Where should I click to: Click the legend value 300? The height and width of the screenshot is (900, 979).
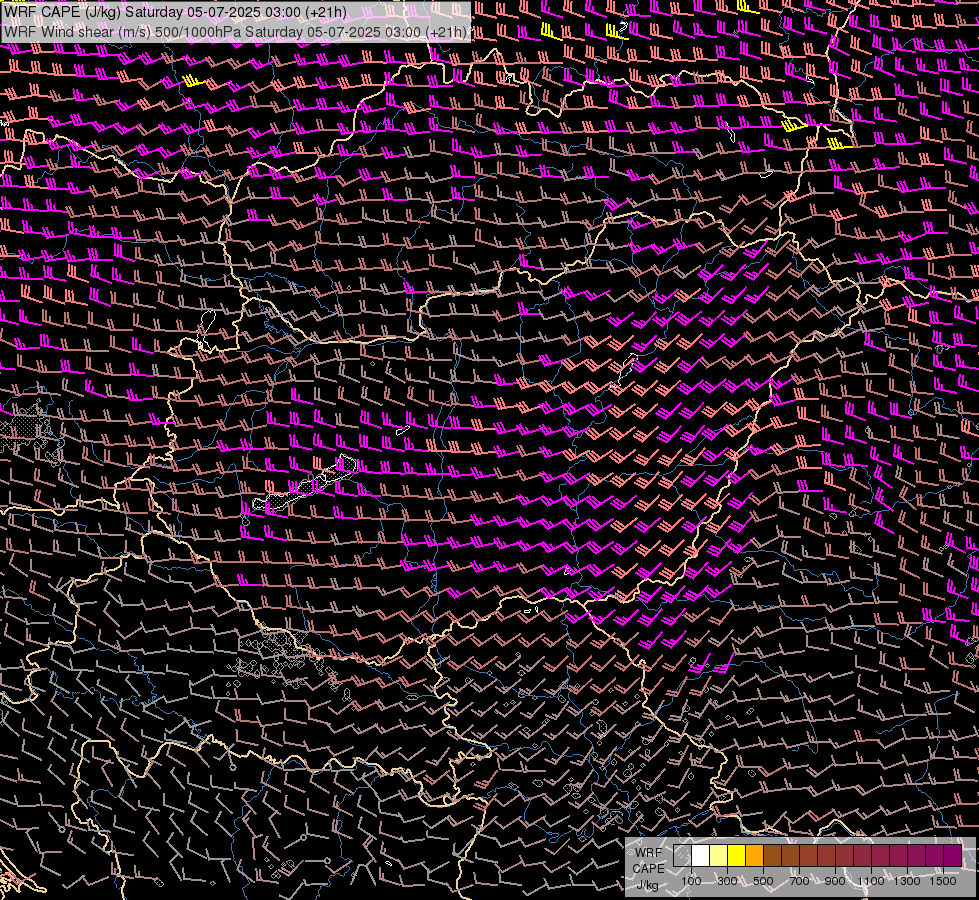pos(727,881)
